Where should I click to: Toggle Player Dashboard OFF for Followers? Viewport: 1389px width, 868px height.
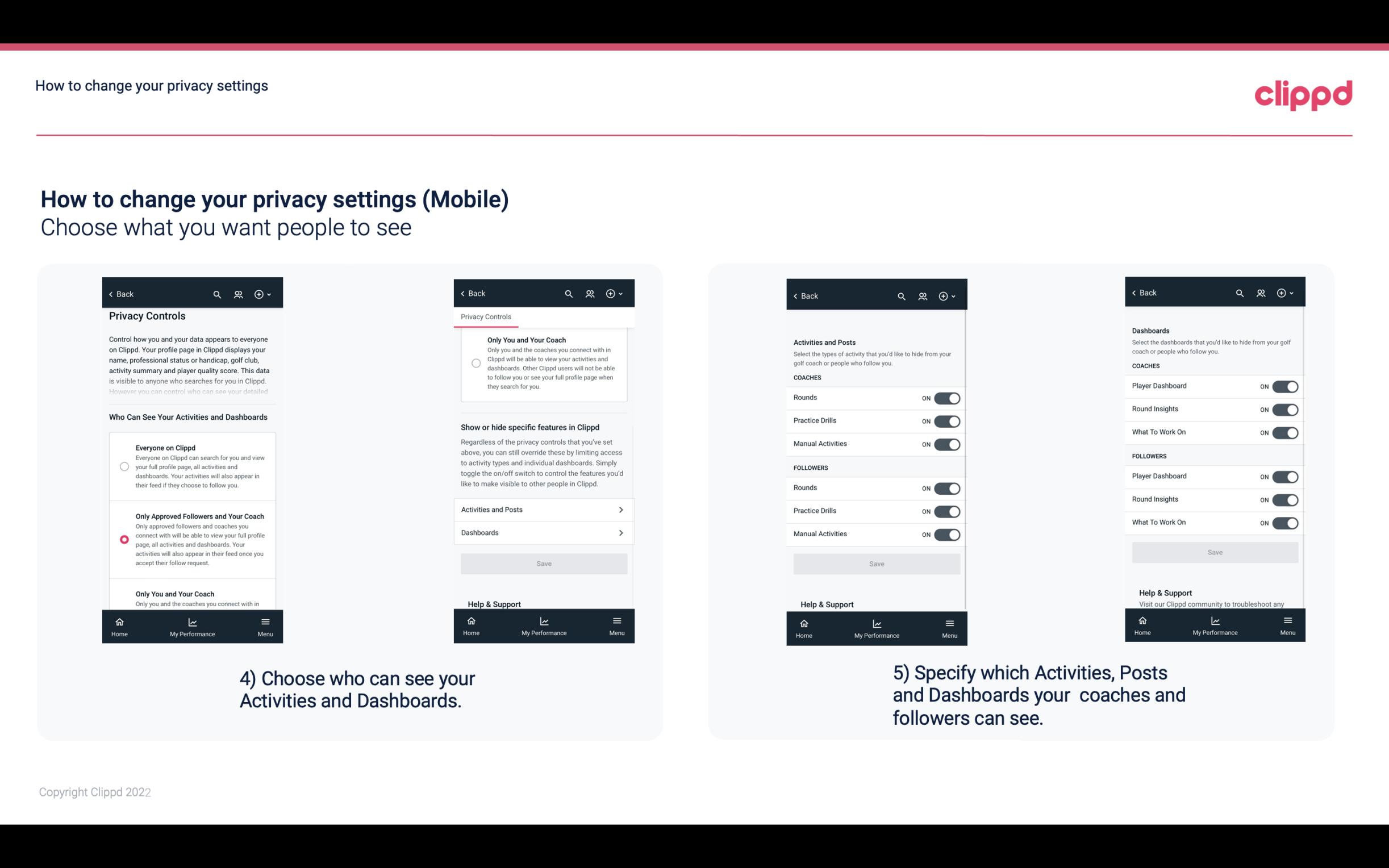(x=1284, y=476)
